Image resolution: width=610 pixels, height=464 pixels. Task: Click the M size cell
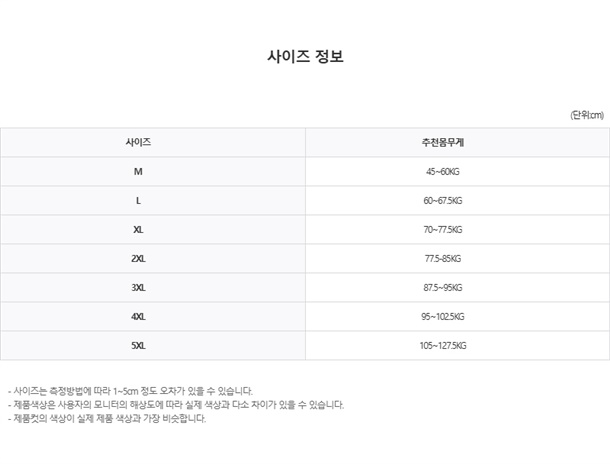click(139, 171)
